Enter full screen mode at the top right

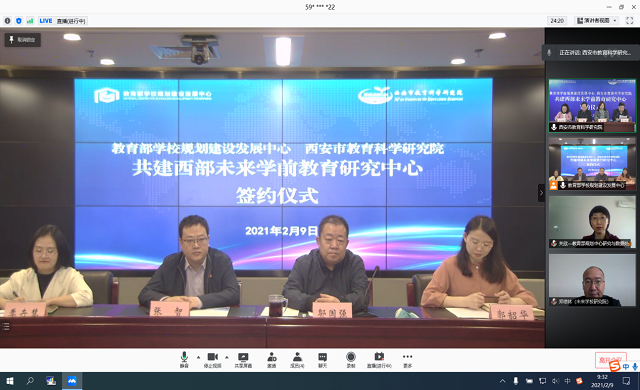[x=629, y=20]
